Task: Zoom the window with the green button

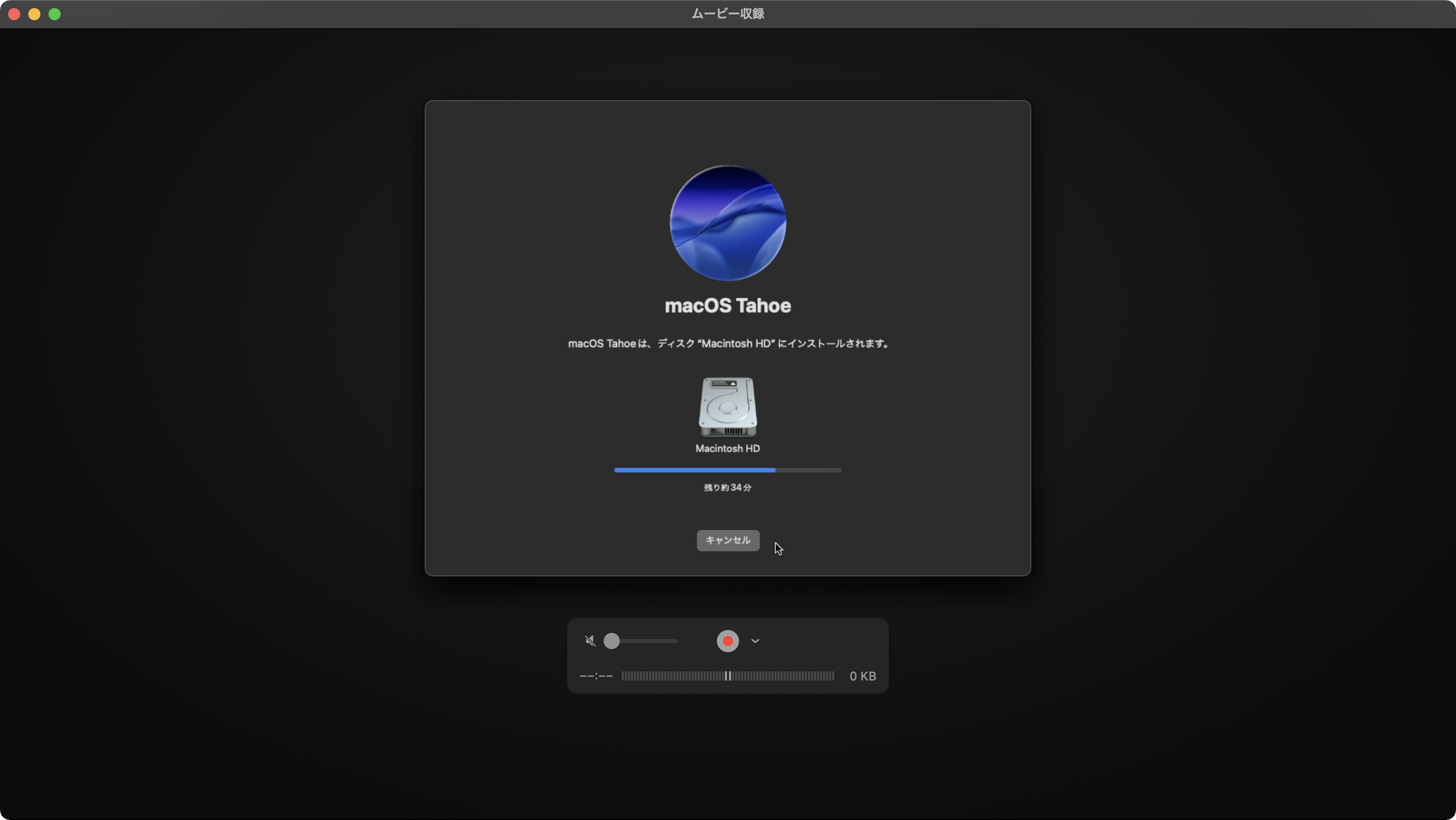Action: [x=55, y=14]
